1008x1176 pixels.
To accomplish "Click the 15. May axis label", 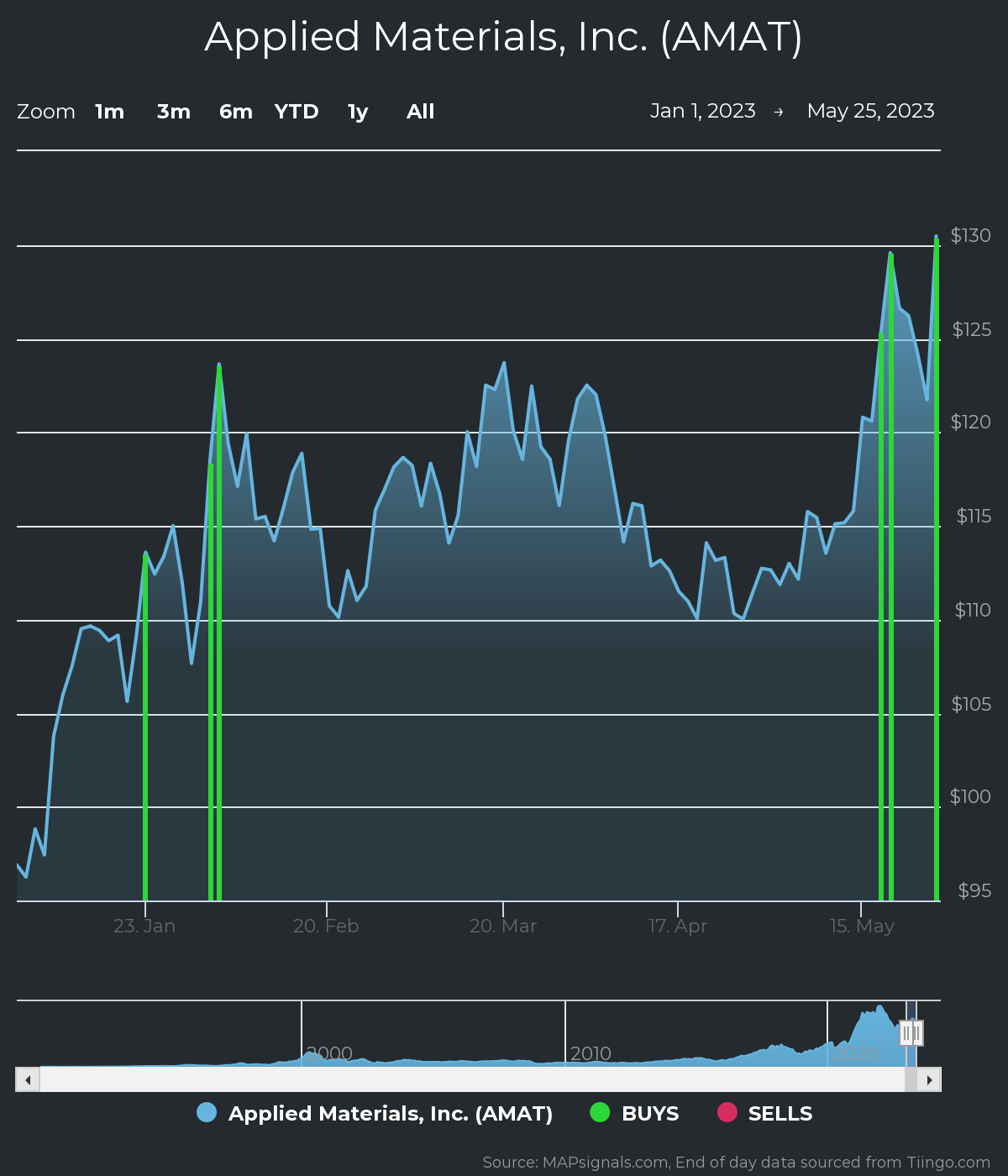I will pyautogui.click(x=862, y=926).
